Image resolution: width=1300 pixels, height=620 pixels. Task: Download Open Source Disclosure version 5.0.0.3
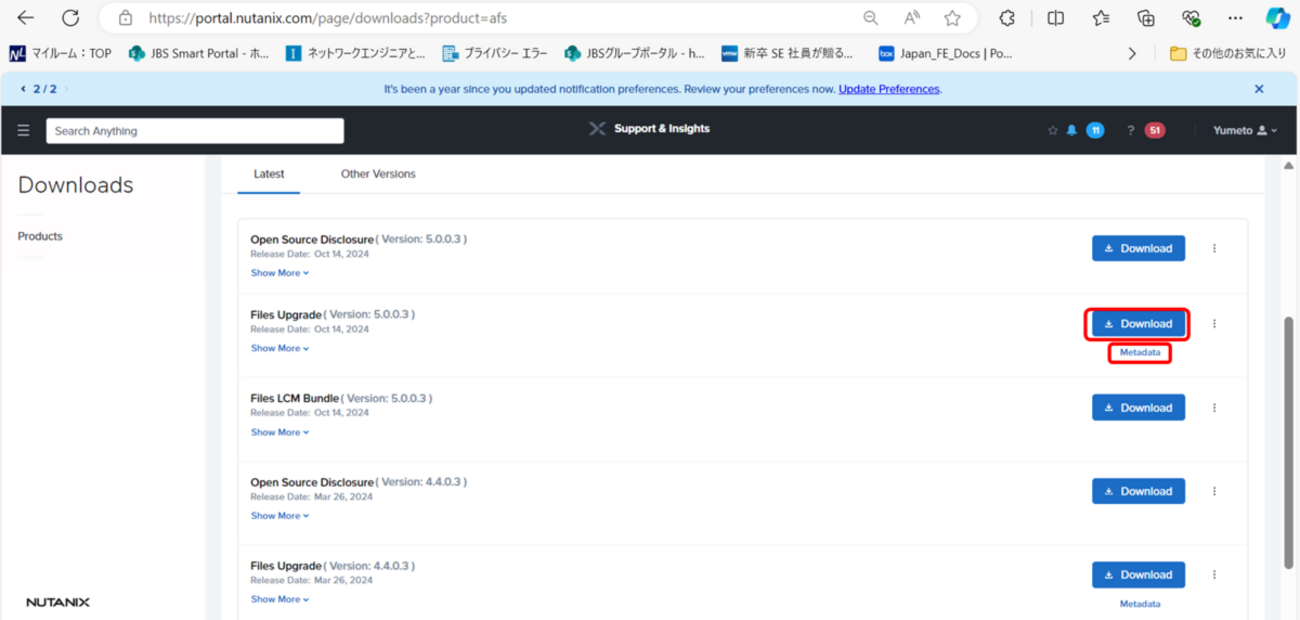tap(1138, 248)
